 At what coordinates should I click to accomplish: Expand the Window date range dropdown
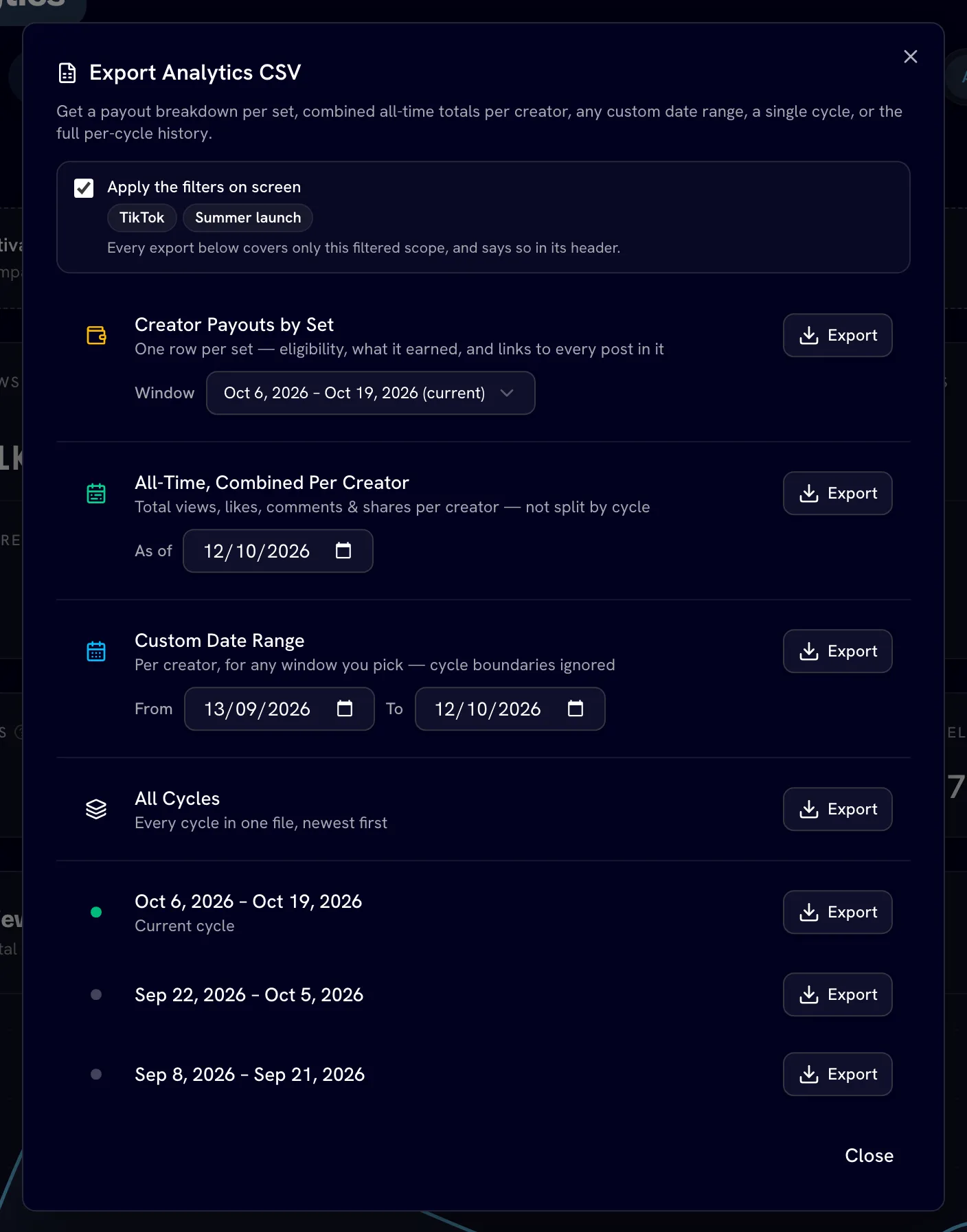tap(371, 393)
